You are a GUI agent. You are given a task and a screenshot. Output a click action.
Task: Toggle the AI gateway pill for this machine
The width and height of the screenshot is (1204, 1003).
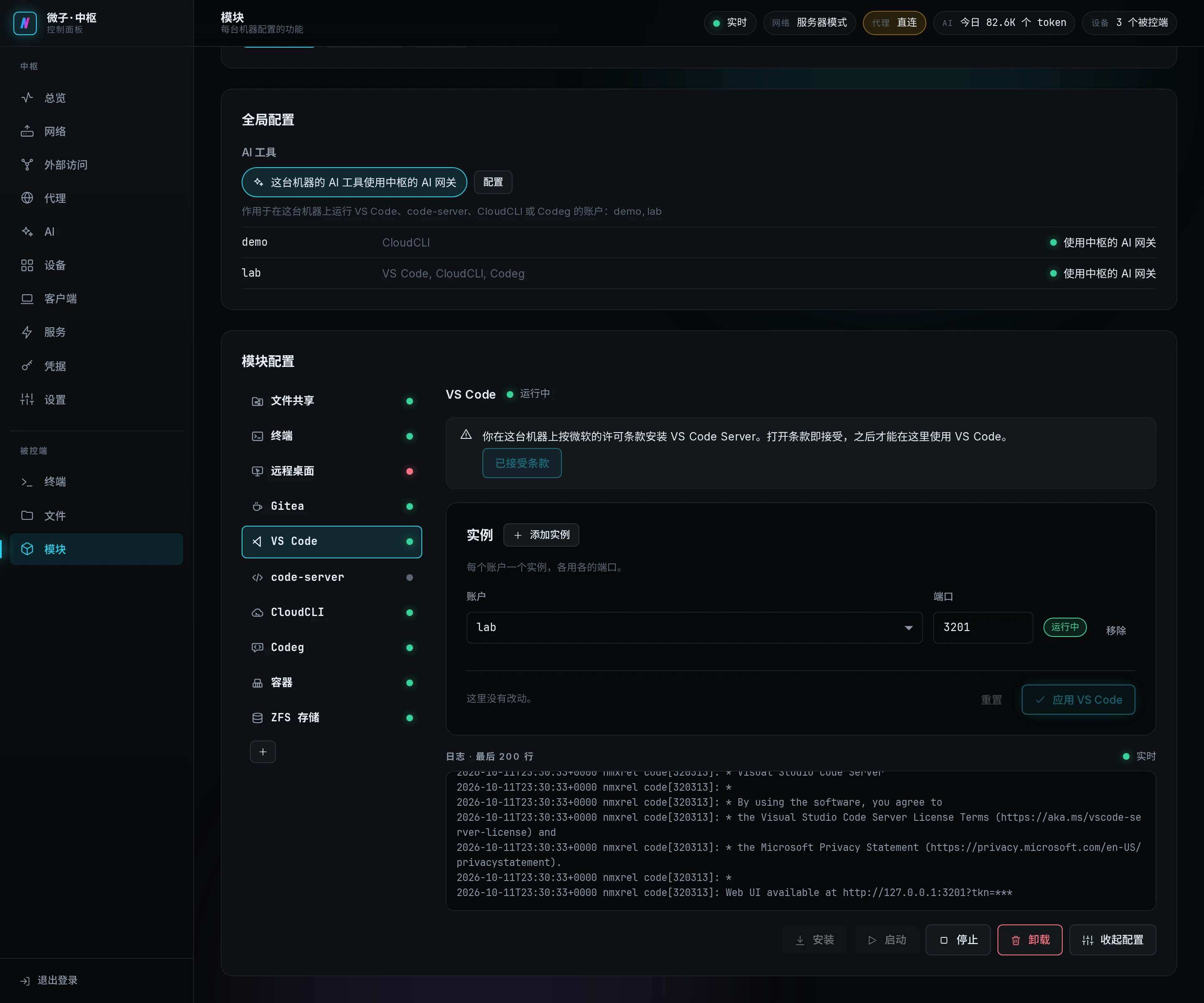click(x=355, y=182)
